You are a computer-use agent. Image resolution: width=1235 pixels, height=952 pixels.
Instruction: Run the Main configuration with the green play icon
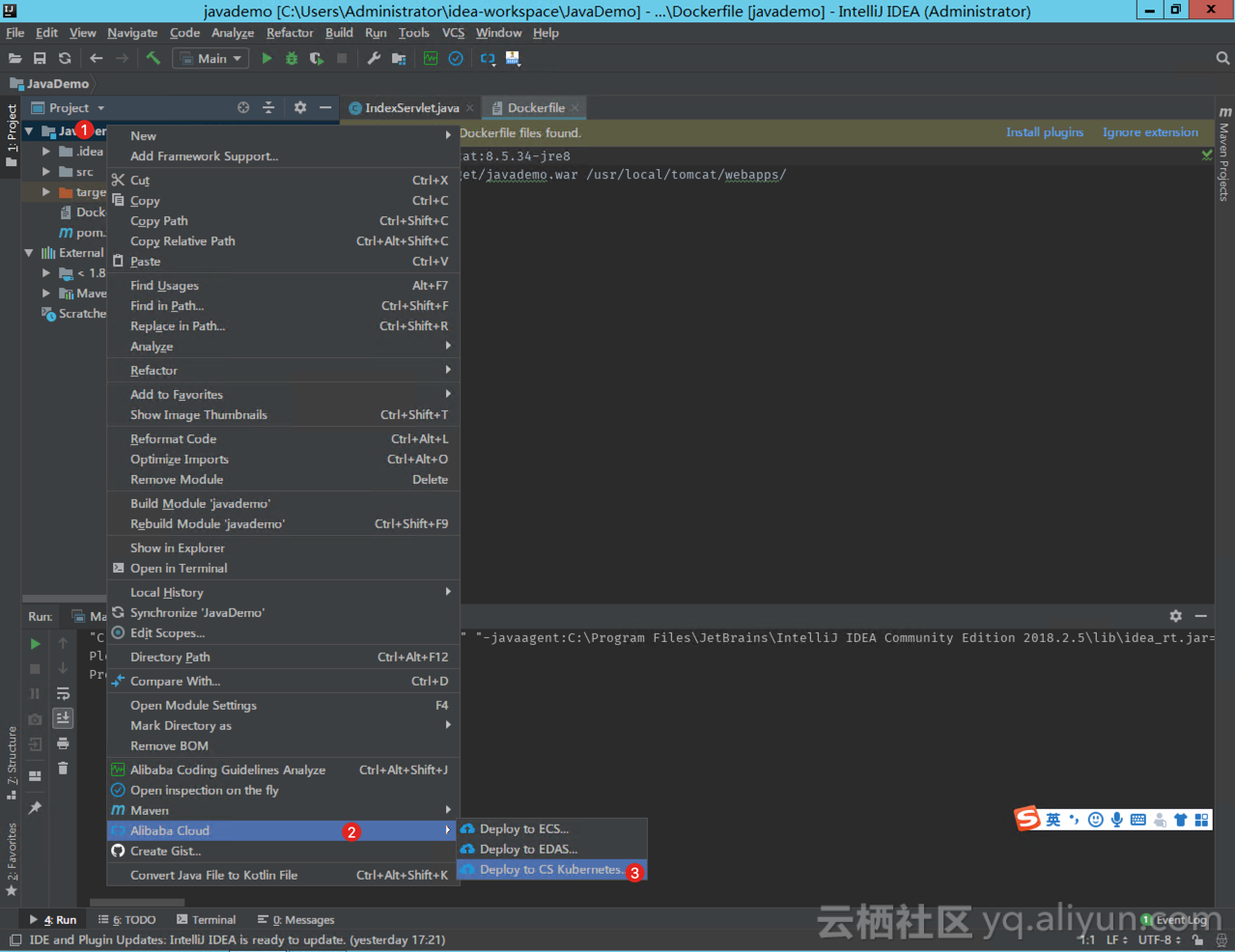click(267, 59)
